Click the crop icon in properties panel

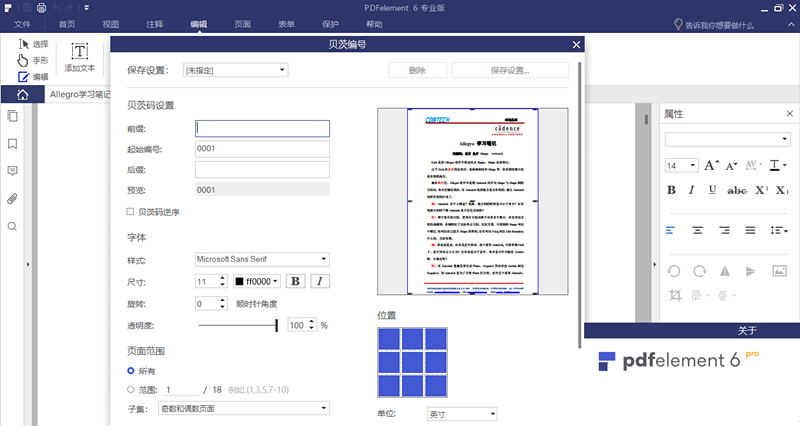coord(675,295)
